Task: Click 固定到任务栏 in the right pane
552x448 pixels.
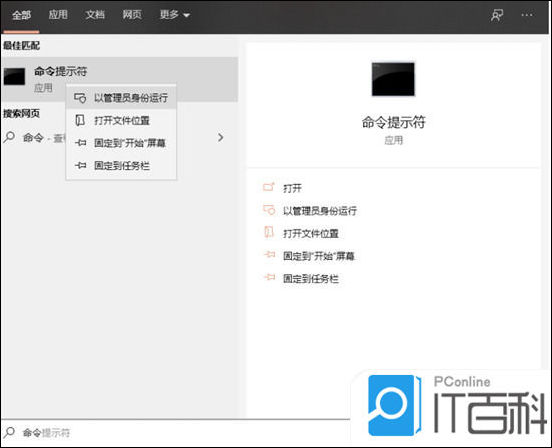Action: (x=310, y=278)
